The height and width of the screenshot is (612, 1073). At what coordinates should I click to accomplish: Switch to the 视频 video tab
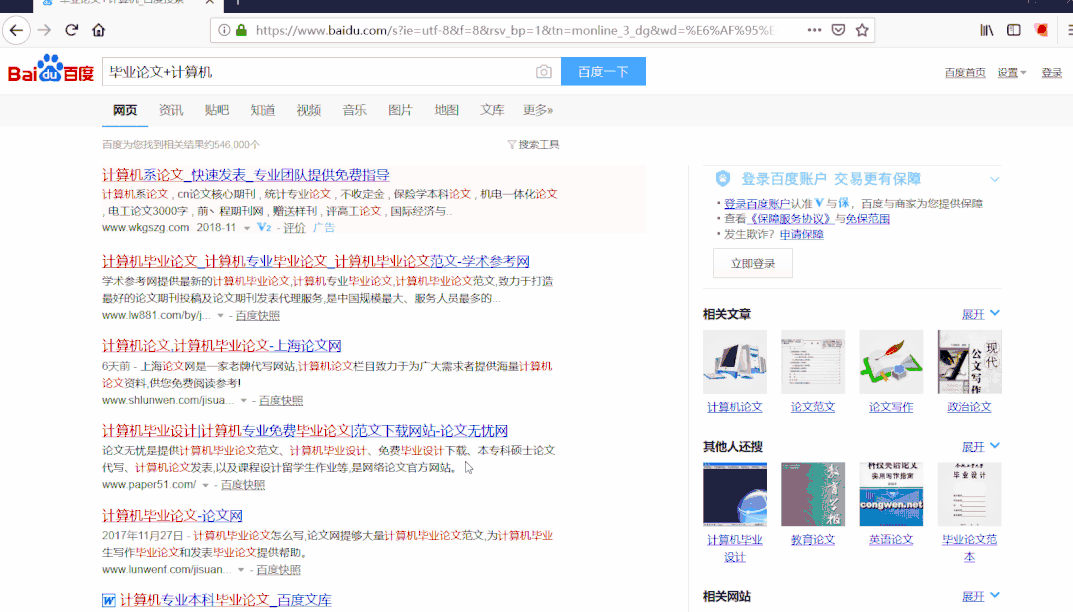point(308,110)
